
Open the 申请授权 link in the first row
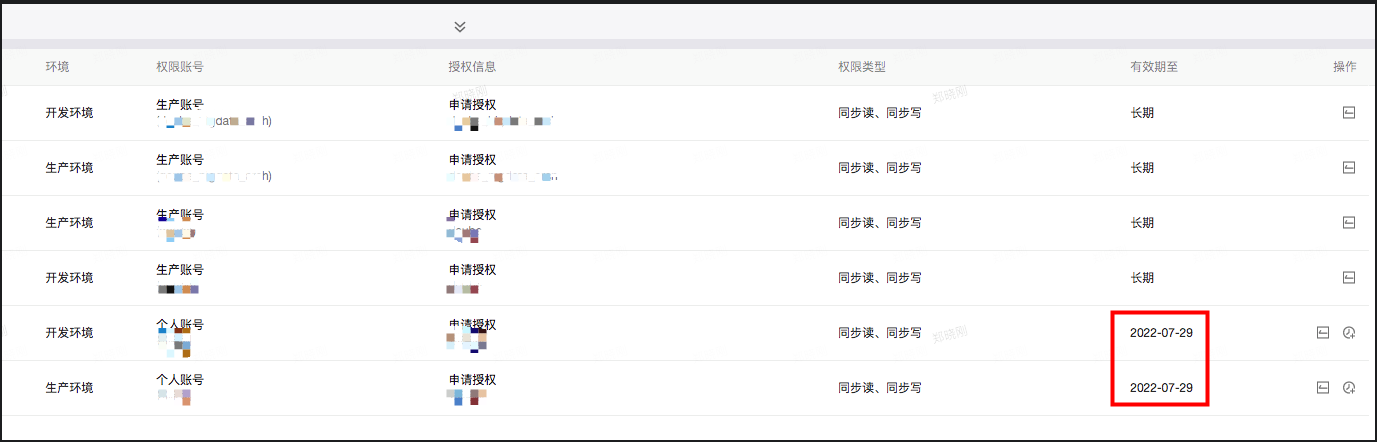[472, 104]
